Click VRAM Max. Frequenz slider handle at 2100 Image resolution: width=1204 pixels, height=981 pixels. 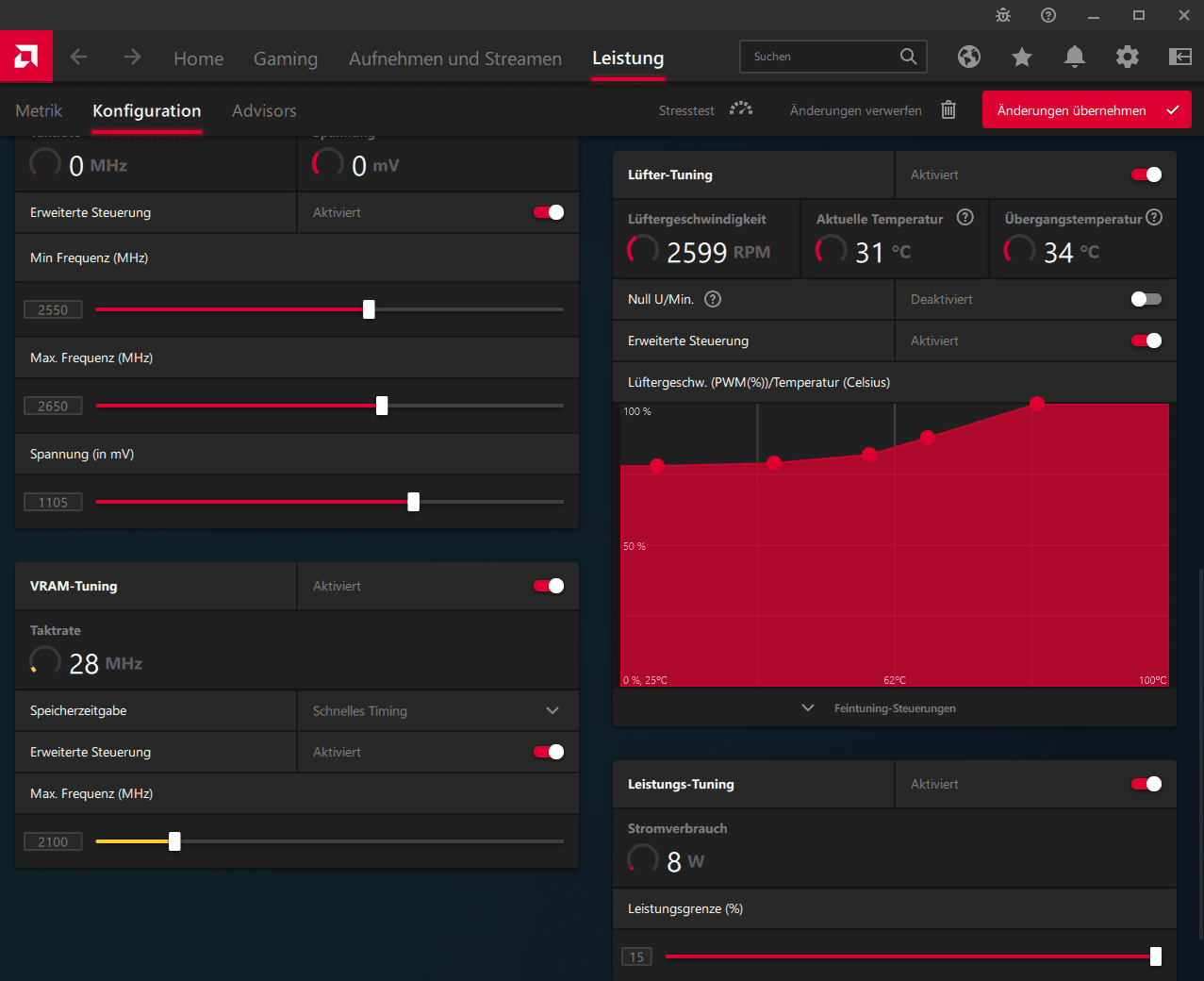174,841
